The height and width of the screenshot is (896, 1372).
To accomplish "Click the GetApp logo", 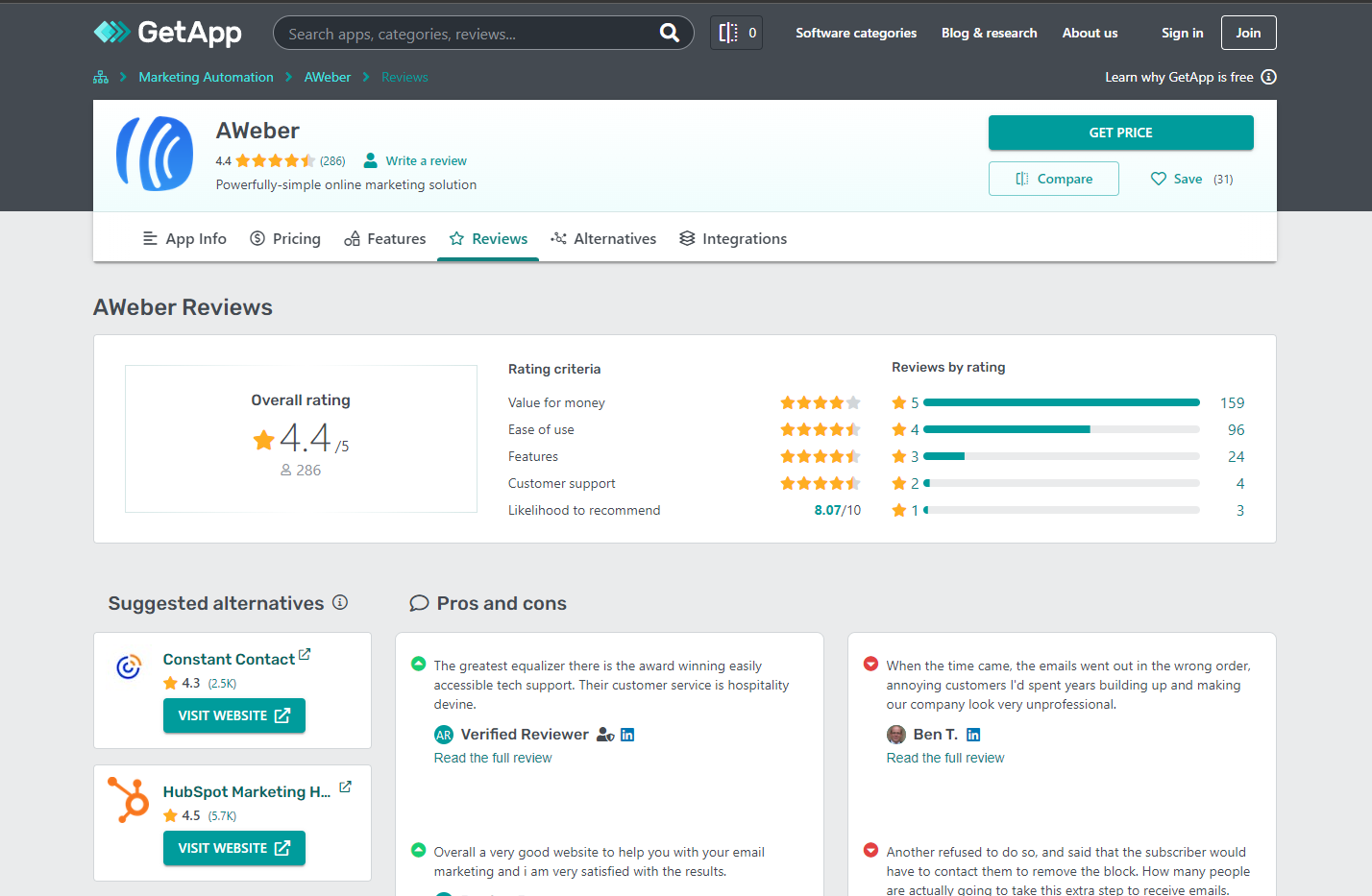I will (x=167, y=33).
